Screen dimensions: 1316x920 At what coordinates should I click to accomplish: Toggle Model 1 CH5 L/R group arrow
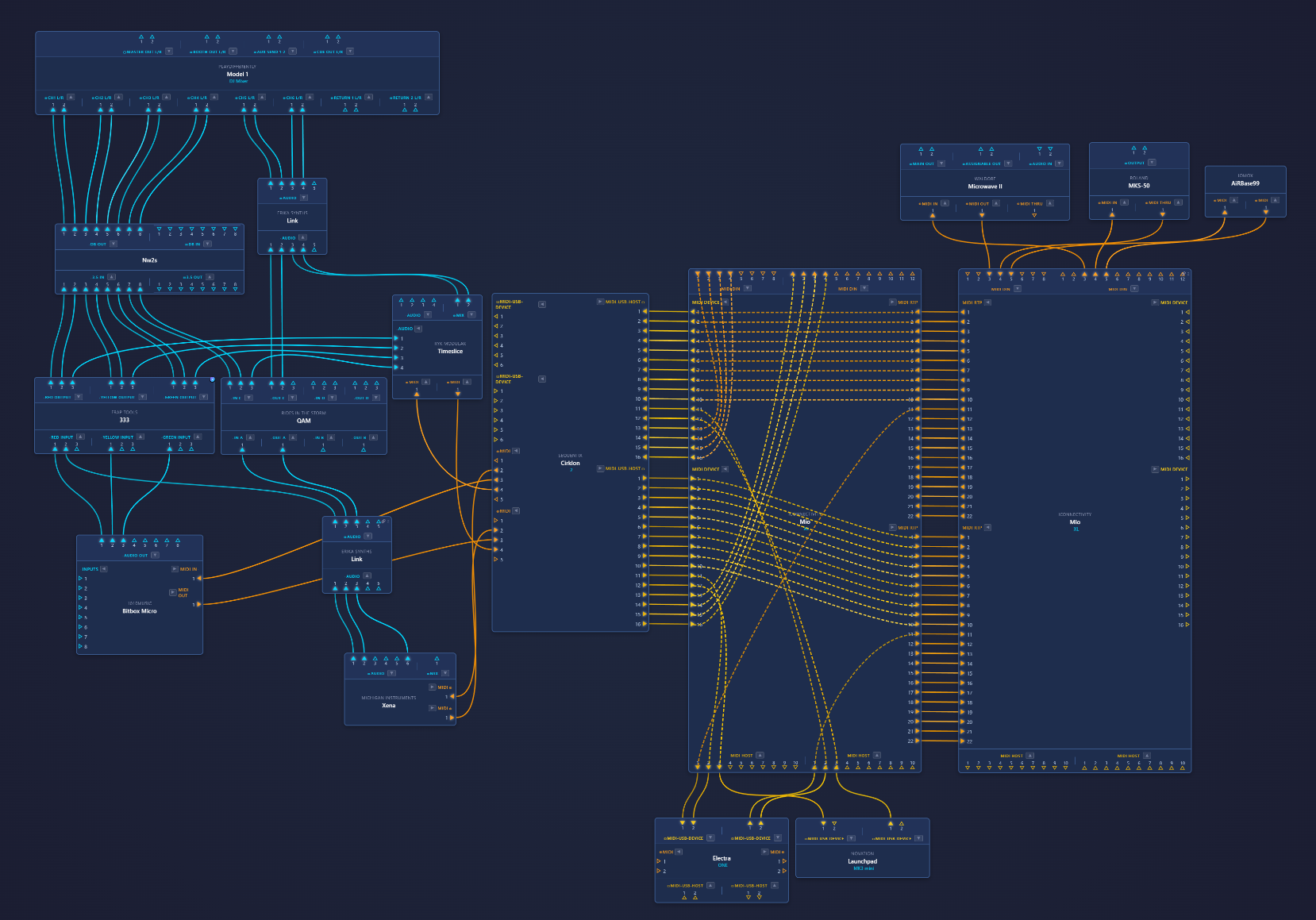pyautogui.click(x=262, y=98)
